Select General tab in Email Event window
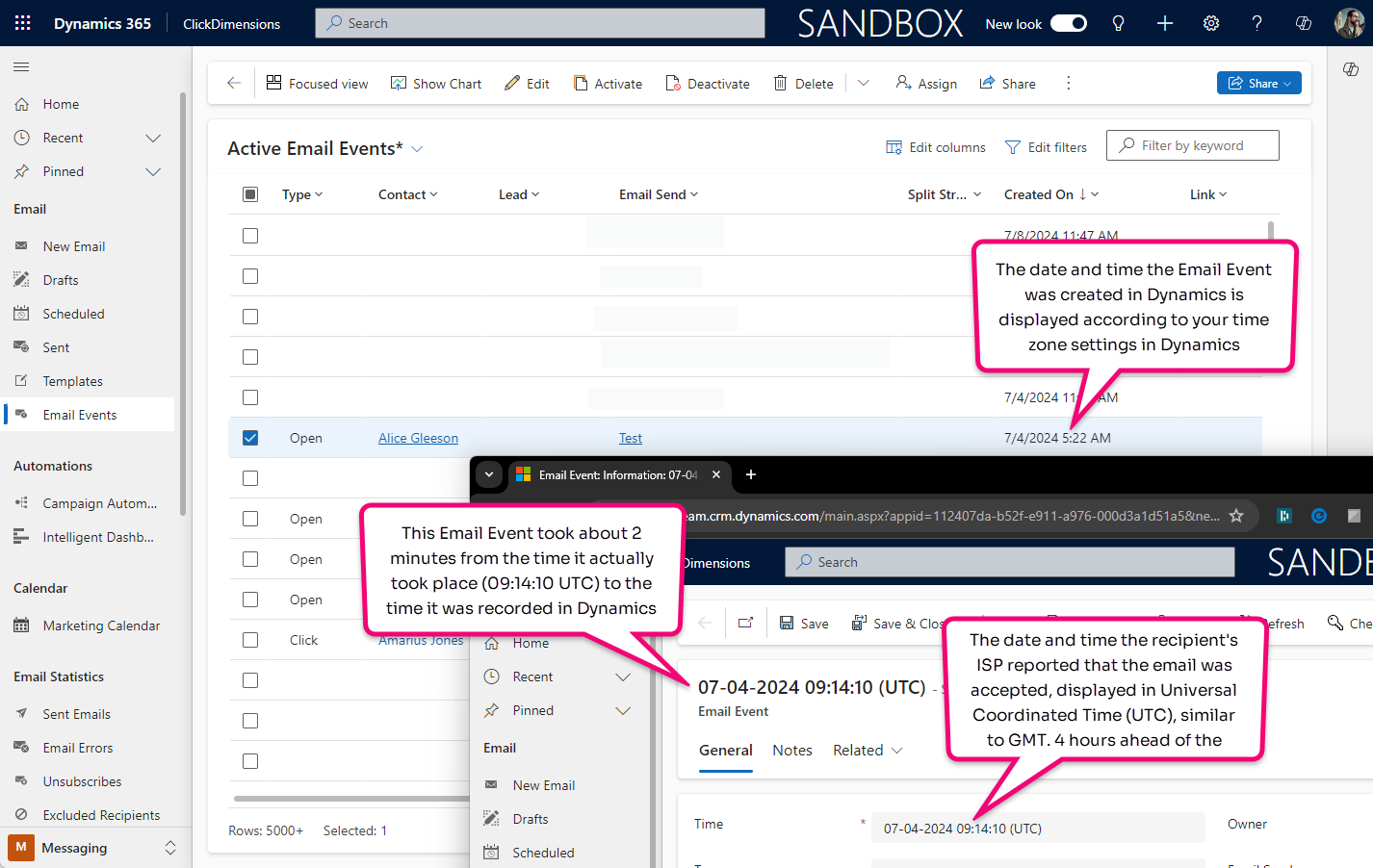The width and height of the screenshot is (1373, 868). pyautogui.click(x=726, y=751)
